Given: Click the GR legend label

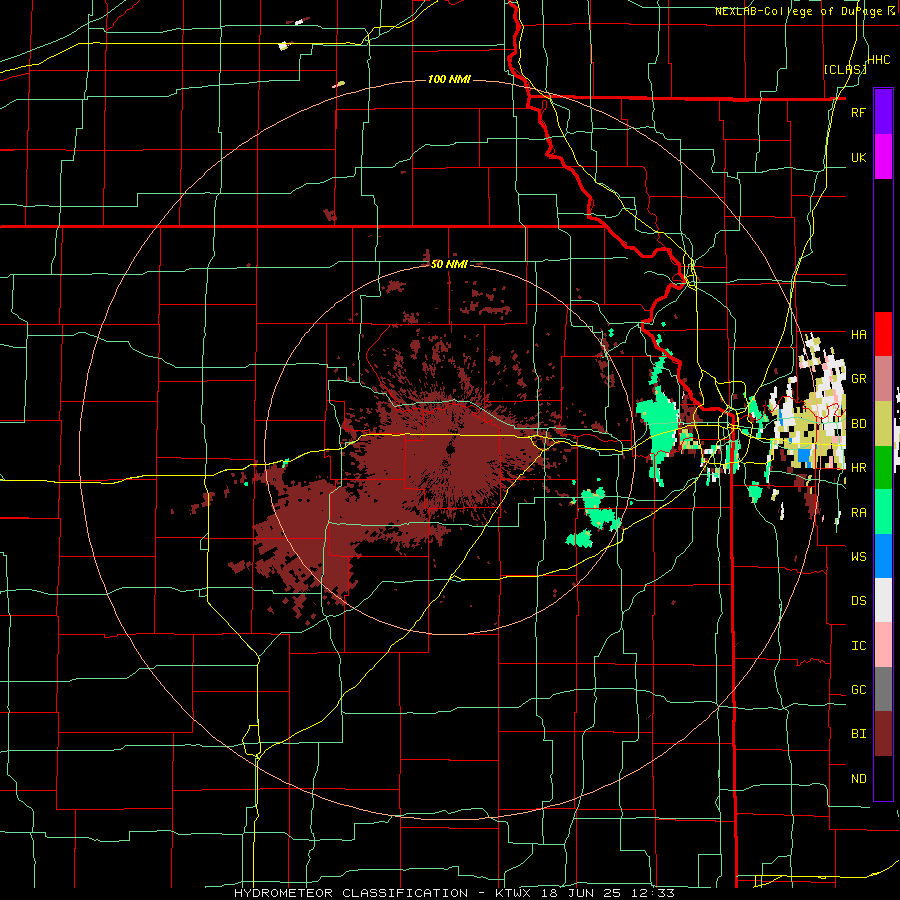Looking at the screenshot, I should (x=858, y=379).
